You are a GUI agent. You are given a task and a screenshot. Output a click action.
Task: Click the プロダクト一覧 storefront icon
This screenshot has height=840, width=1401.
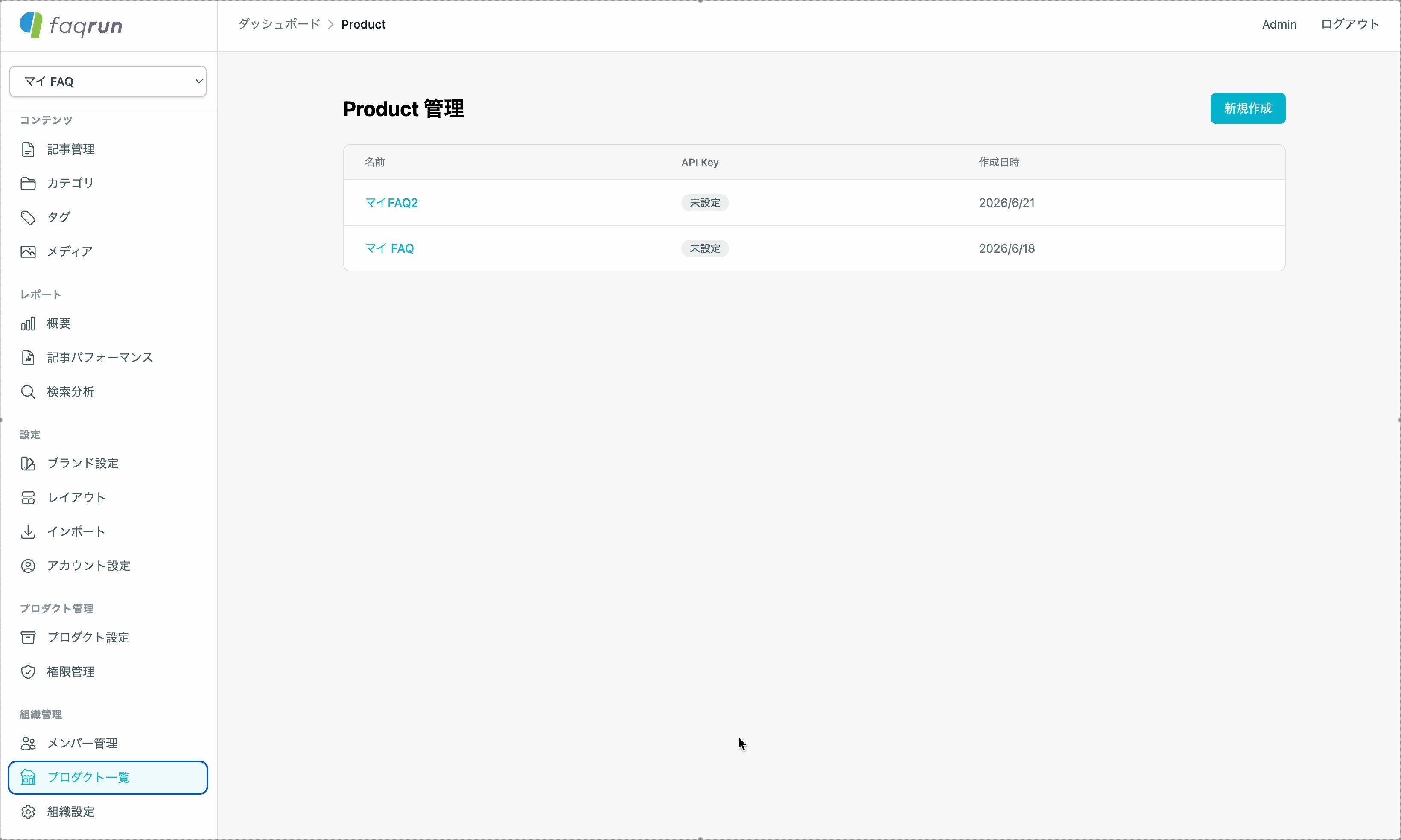[28, 778]
